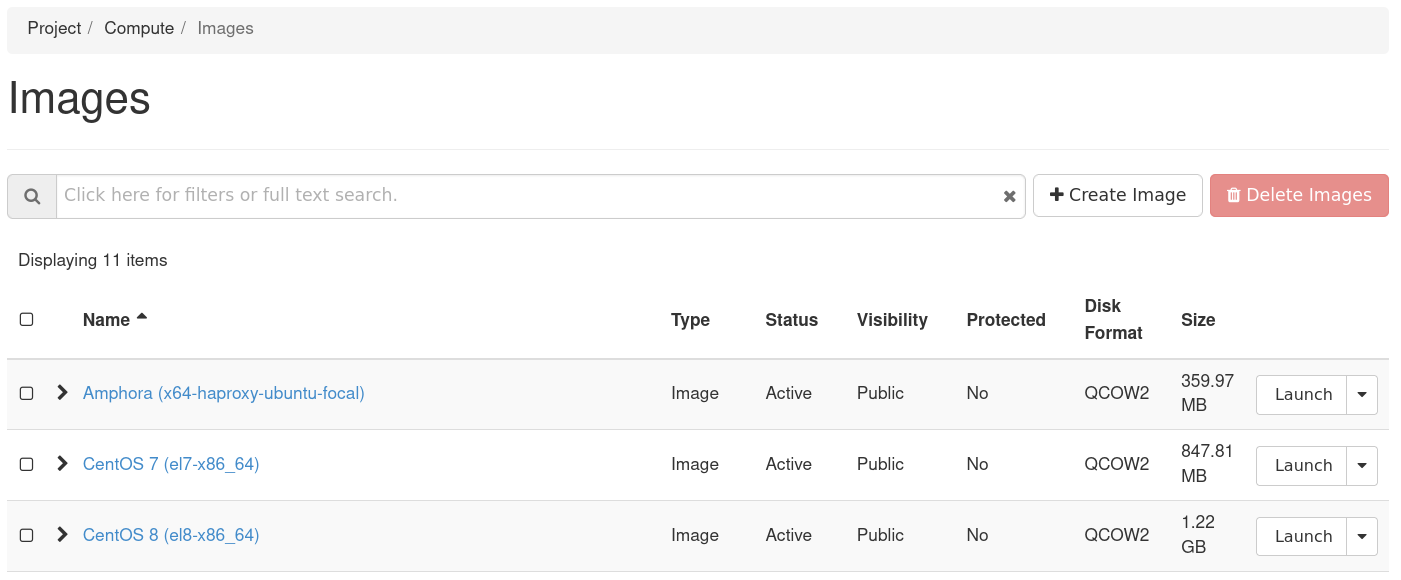Expand the Amphora image row details
This screenshot has width=1401, height=580.
click(x=62, y=392)
